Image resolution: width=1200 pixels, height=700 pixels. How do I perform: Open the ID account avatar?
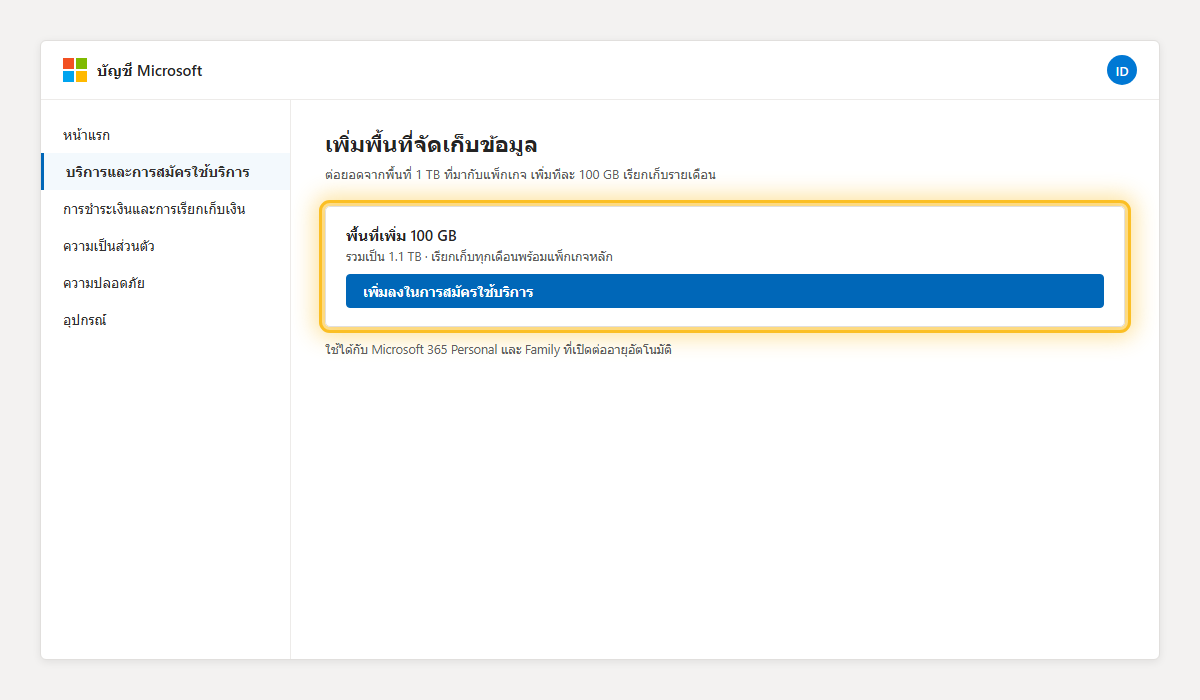pos(1122,70)
